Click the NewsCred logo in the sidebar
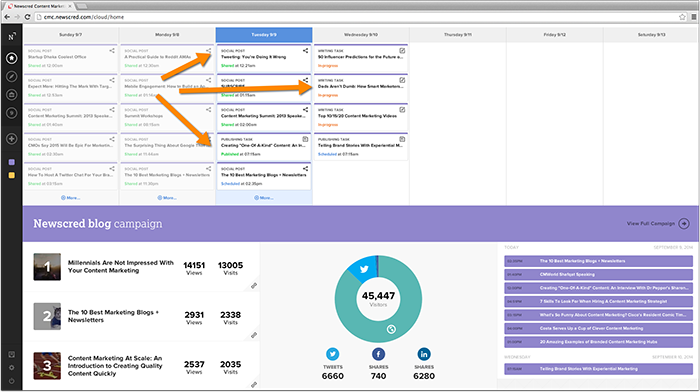This screenshot has height=392, width=700. tap(12, 37)
